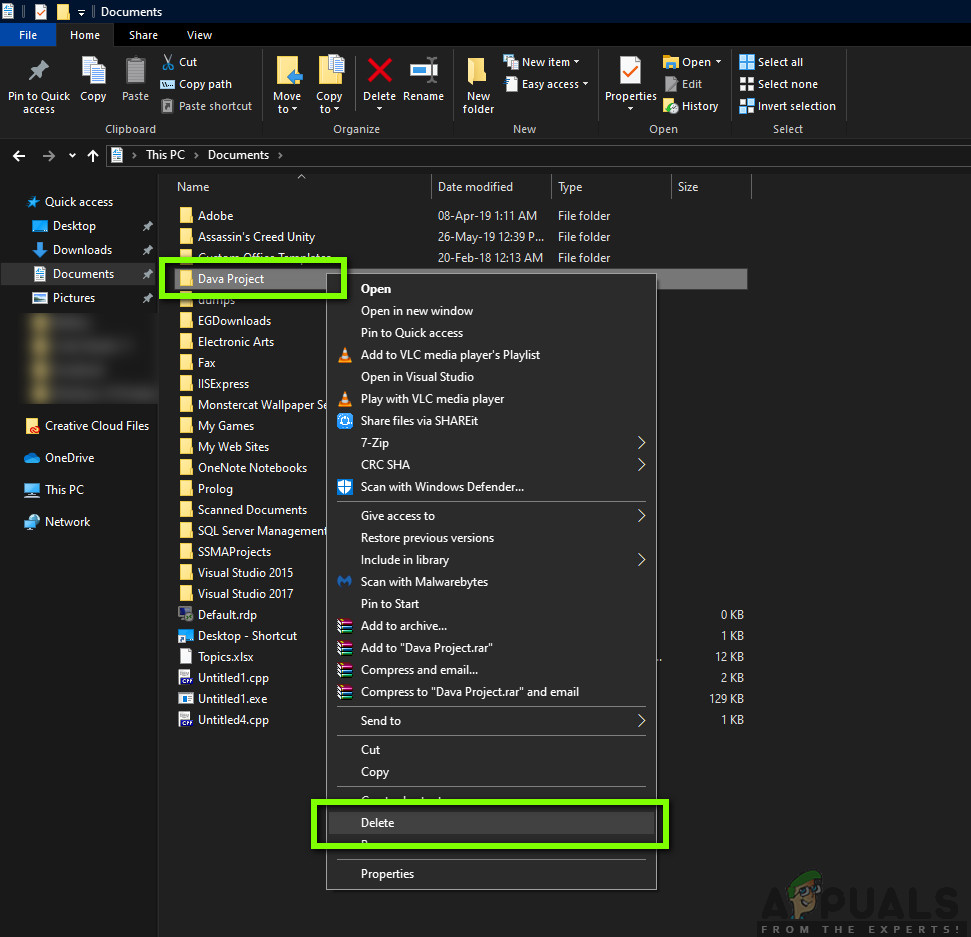Click Select none in the ribbon

pos(778,84)
